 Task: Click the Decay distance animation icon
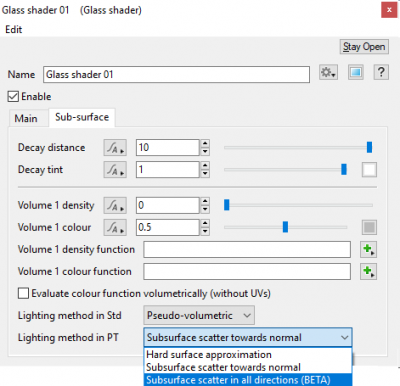click(115, 148)
